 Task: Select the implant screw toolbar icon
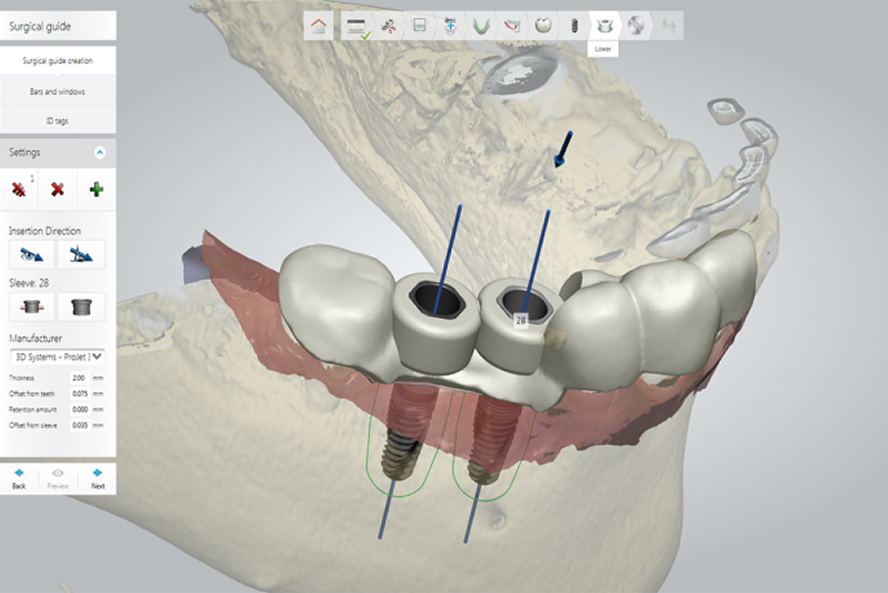click(x=574, y=25)
